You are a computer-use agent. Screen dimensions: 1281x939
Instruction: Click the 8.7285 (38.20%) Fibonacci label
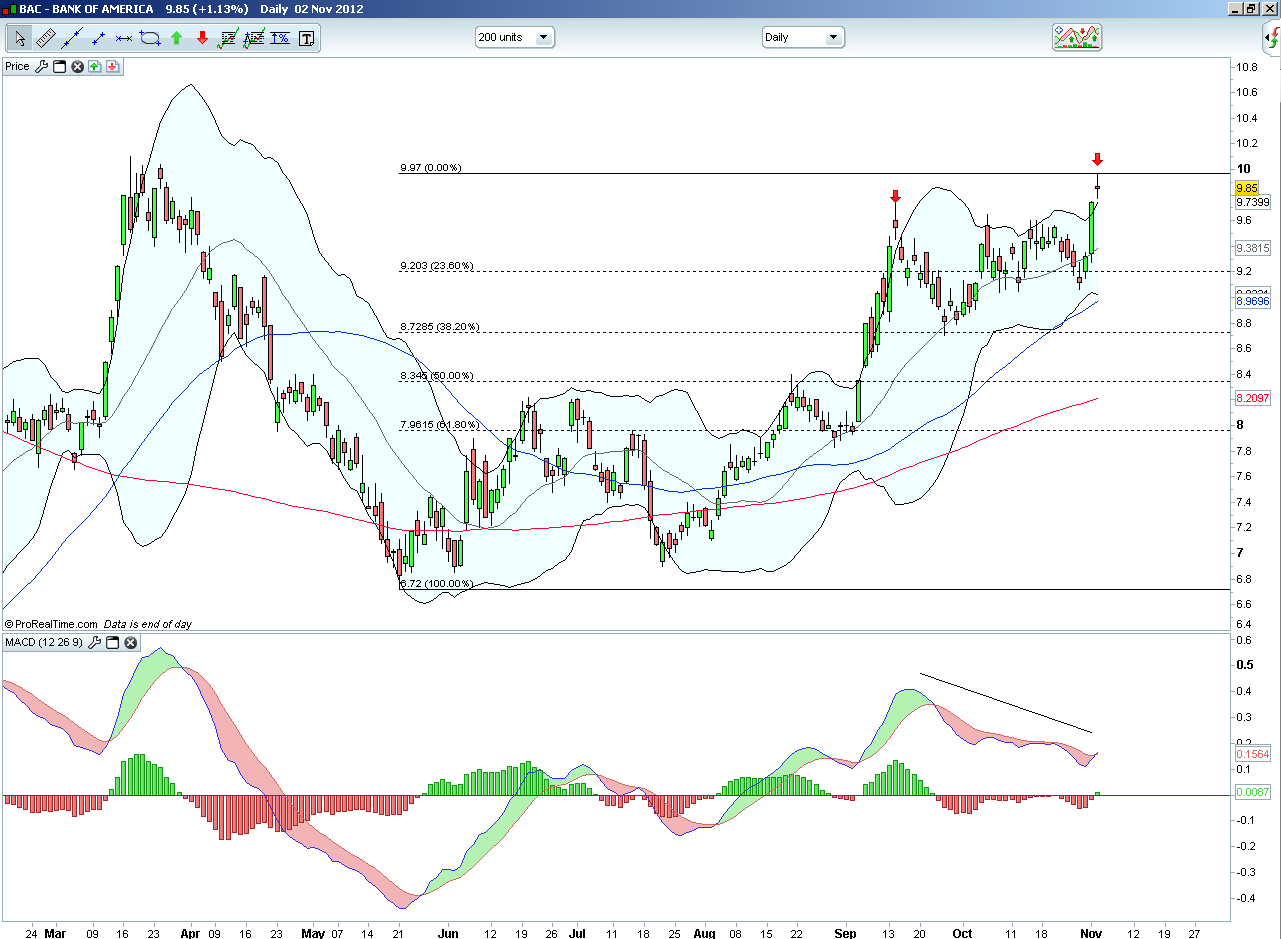(439, 327)
